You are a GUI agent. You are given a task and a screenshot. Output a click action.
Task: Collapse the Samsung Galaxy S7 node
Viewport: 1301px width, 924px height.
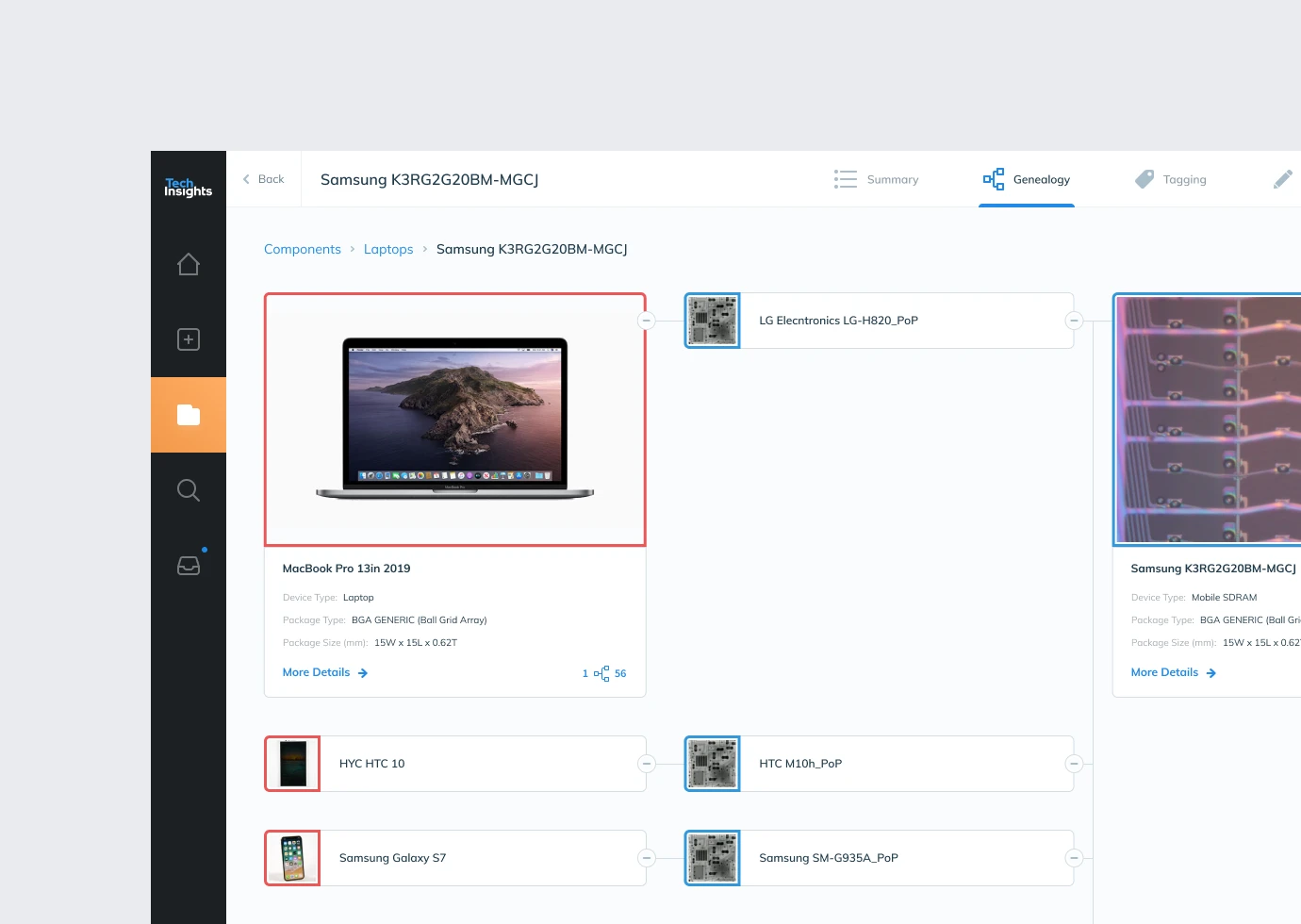(x=646, y=858)
